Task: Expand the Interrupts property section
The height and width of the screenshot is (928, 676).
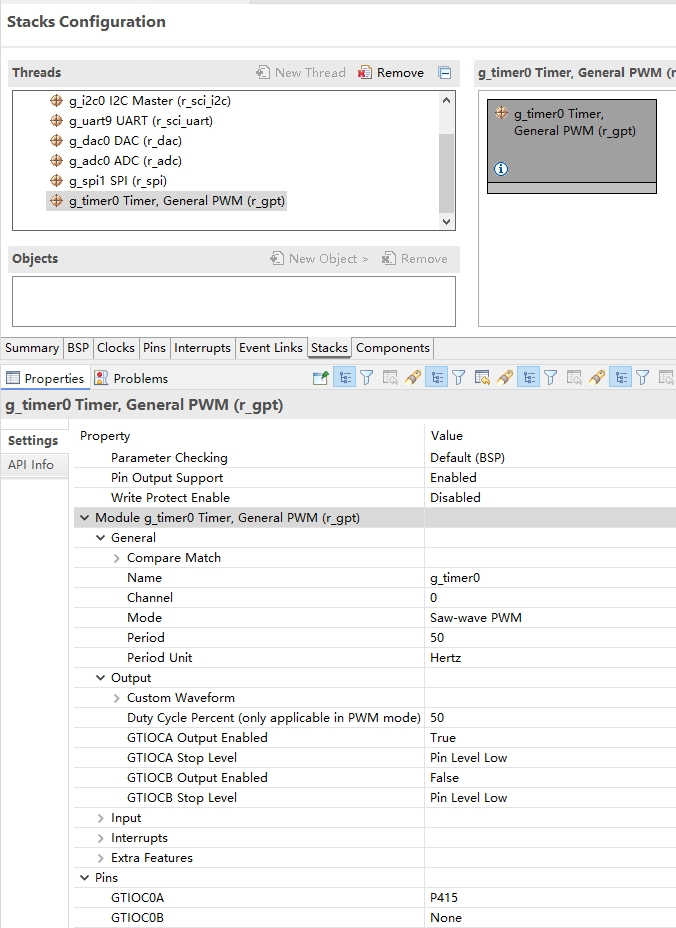Action: tap(101, 839)
